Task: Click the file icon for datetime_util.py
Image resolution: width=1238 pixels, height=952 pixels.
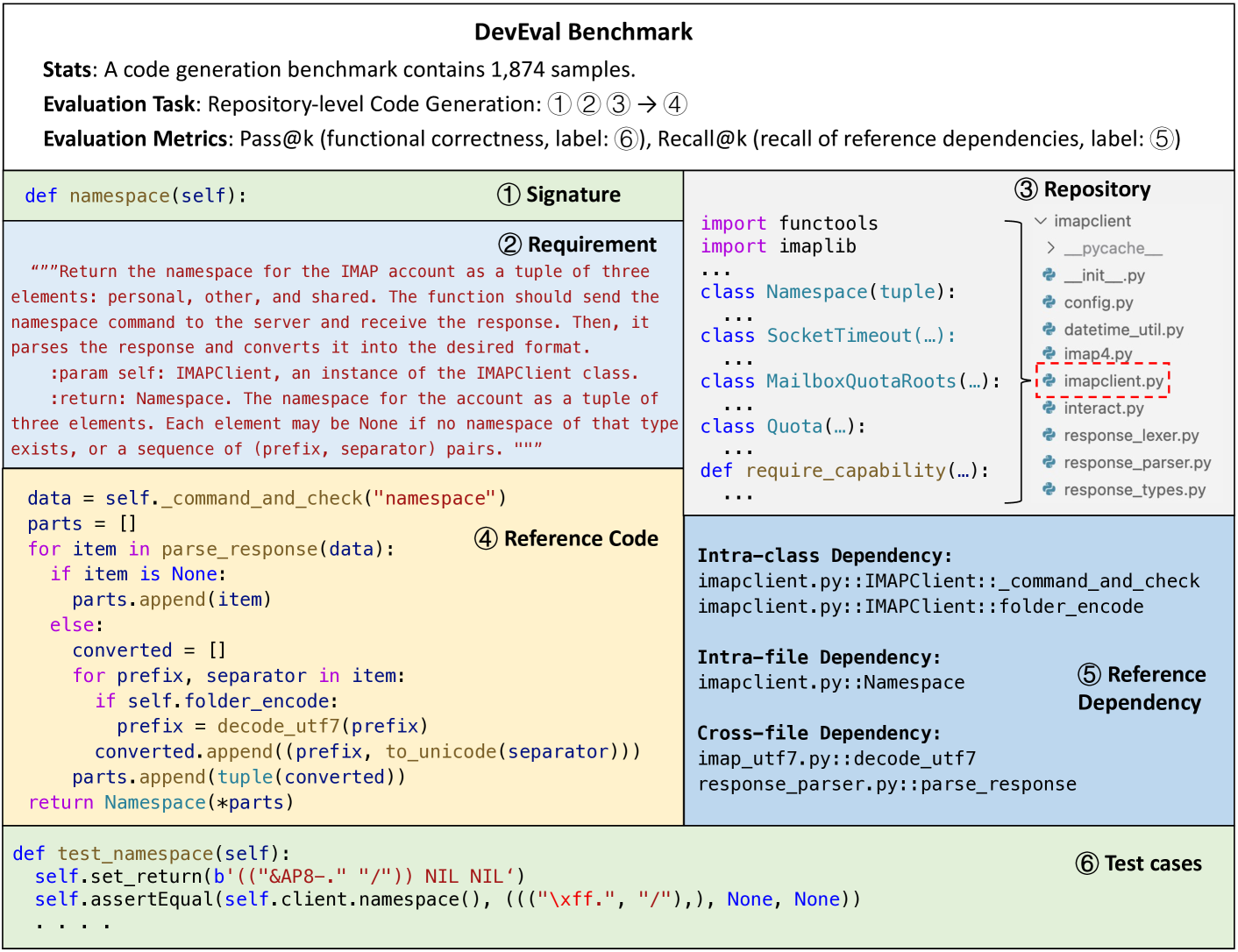Action: pos(1049,330)
